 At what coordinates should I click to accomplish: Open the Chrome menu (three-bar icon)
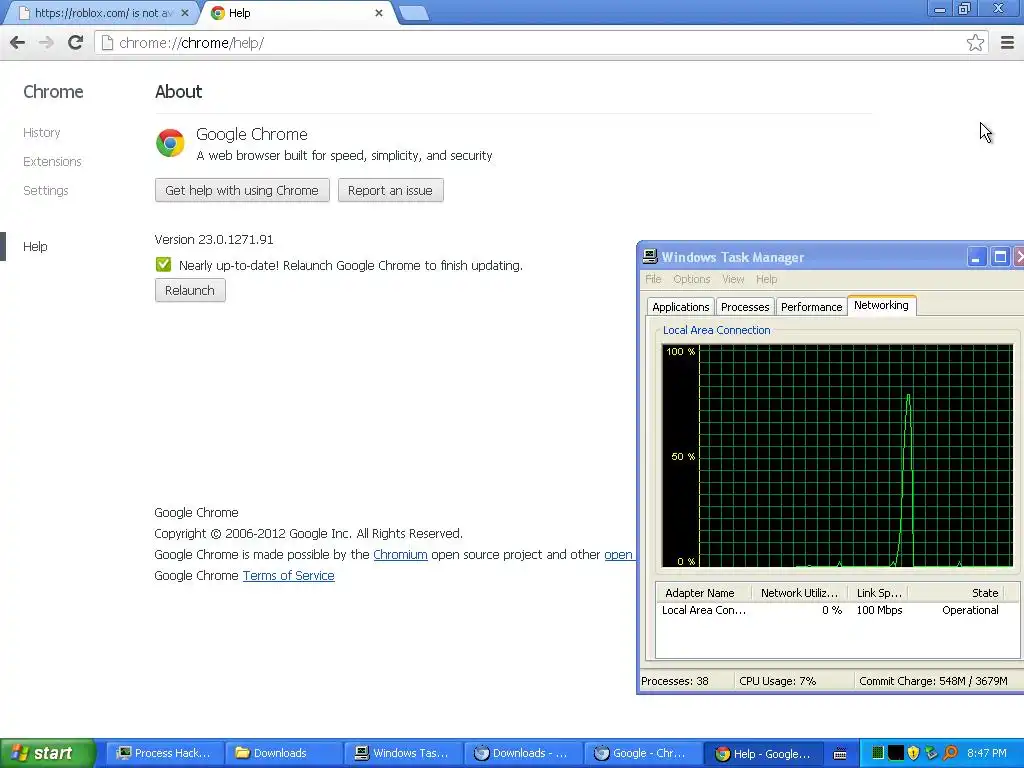tap(1007, 43)
